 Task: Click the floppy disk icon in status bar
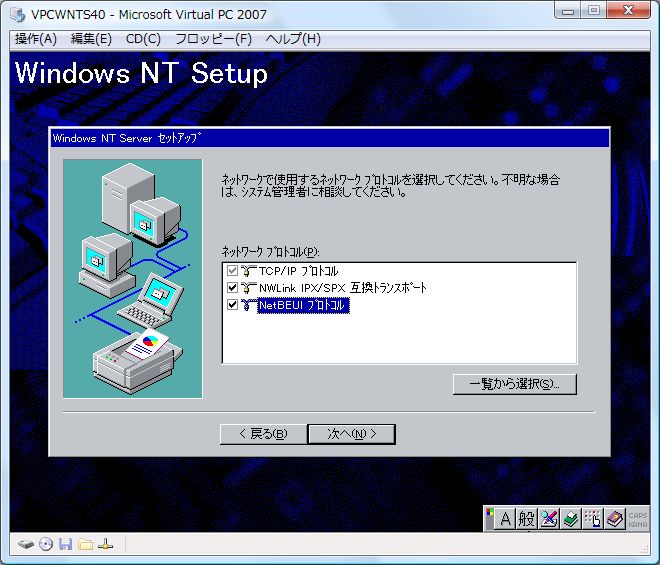coord(66,544)
